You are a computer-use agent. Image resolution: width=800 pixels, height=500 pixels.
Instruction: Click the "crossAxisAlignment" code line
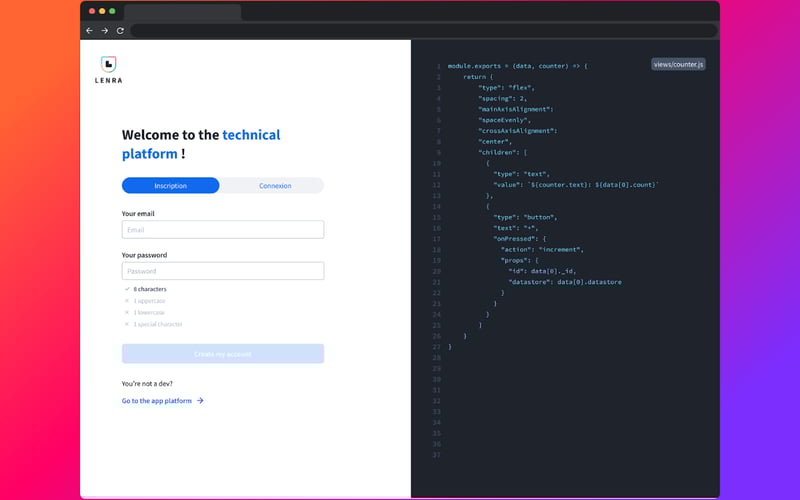[517, 131]
